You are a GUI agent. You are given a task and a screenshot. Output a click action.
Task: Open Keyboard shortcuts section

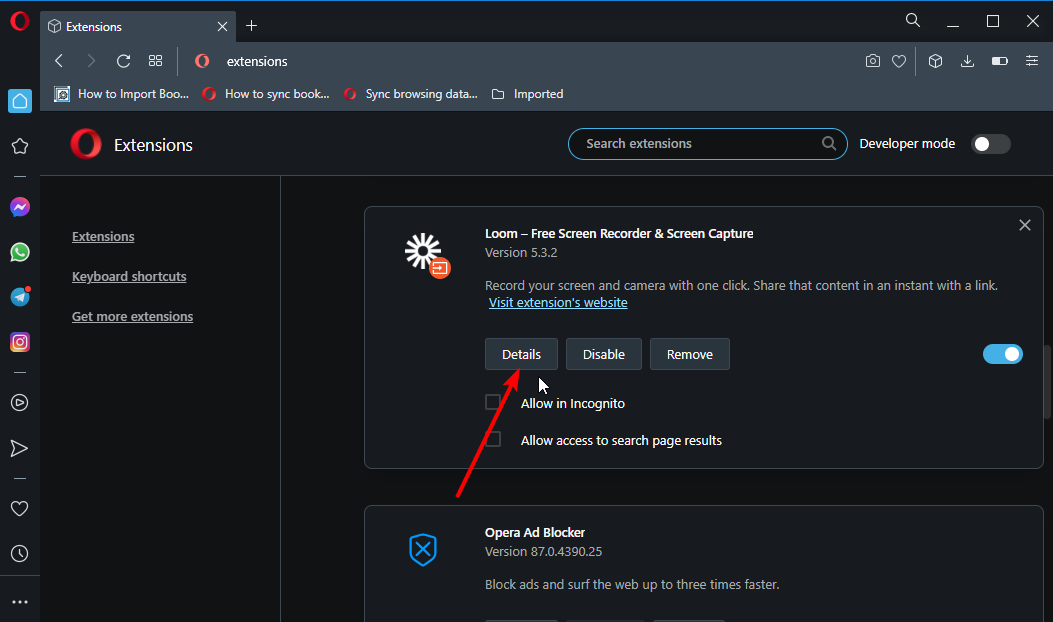coord(129,277)
